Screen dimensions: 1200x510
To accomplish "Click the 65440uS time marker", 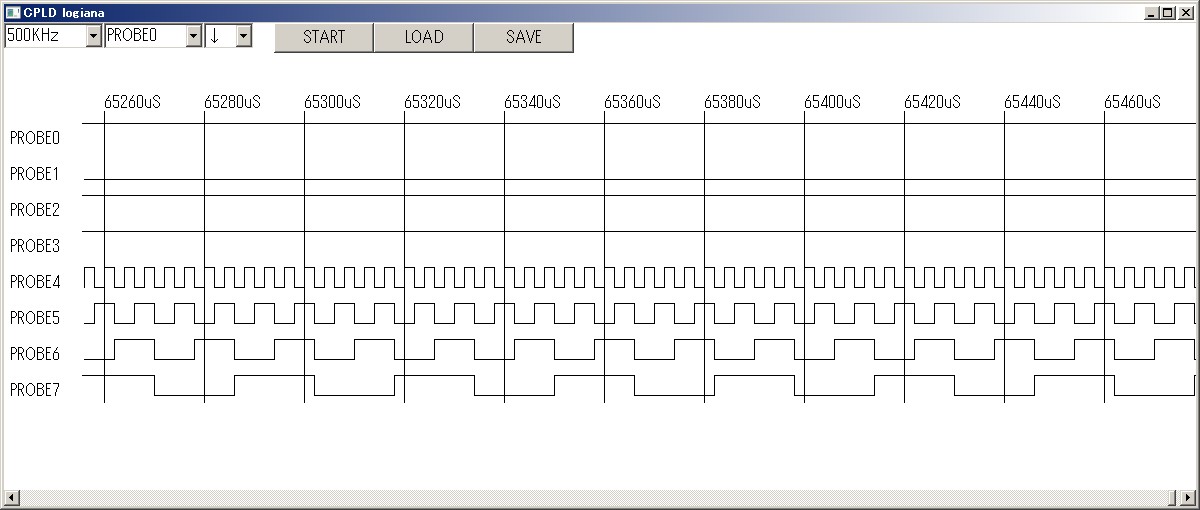I will coord(1032,102).
